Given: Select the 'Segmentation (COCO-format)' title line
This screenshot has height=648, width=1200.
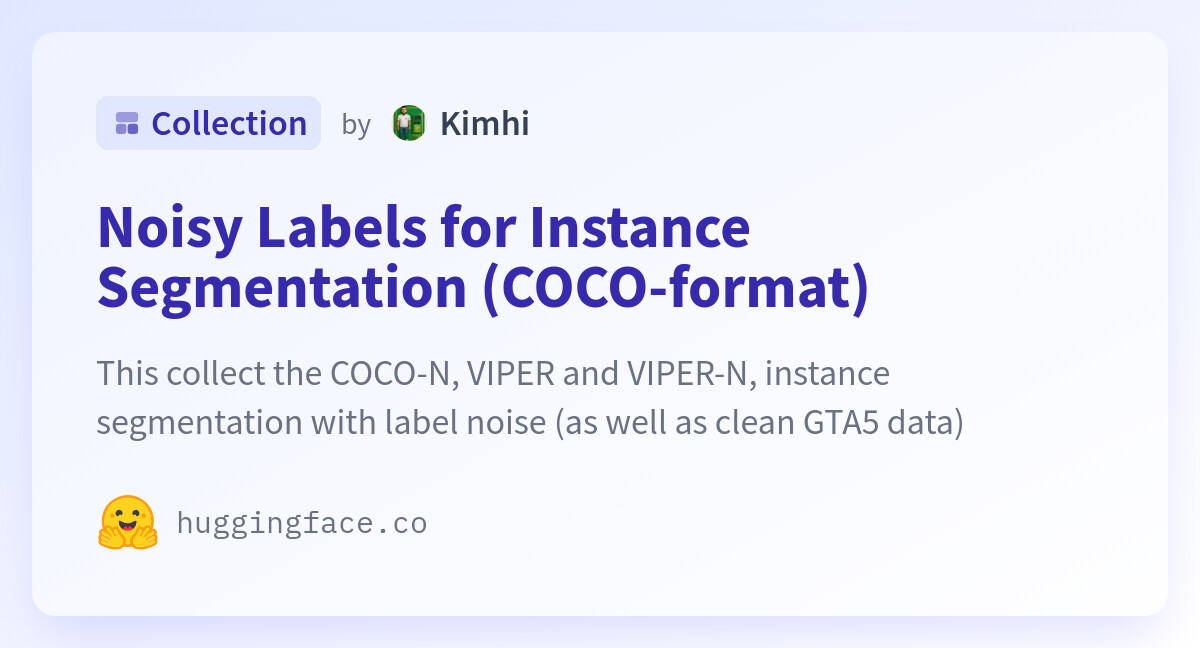Looking at the screenshot, I should [483, 287].
